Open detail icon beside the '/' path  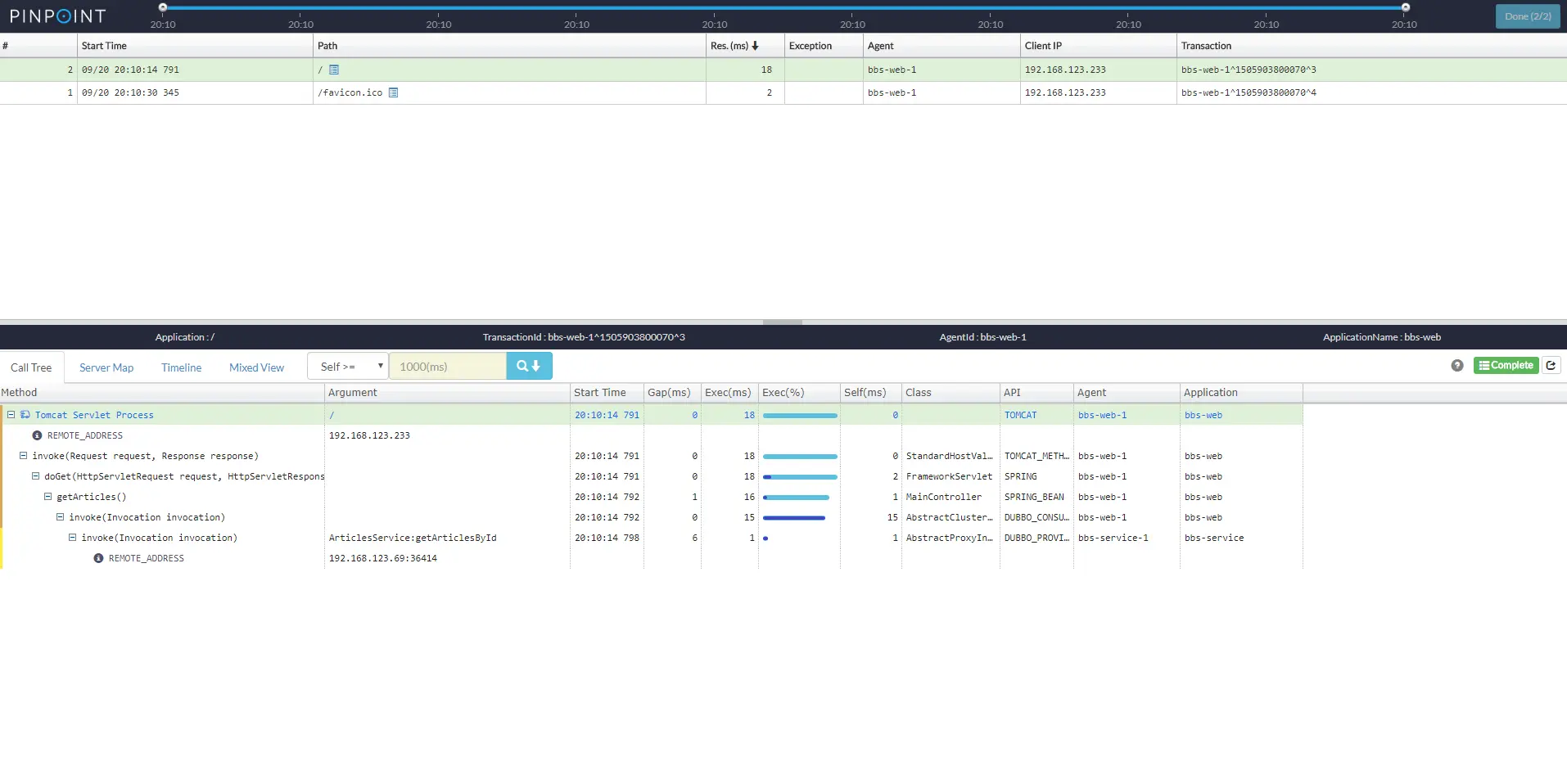(x=334, y=70)
